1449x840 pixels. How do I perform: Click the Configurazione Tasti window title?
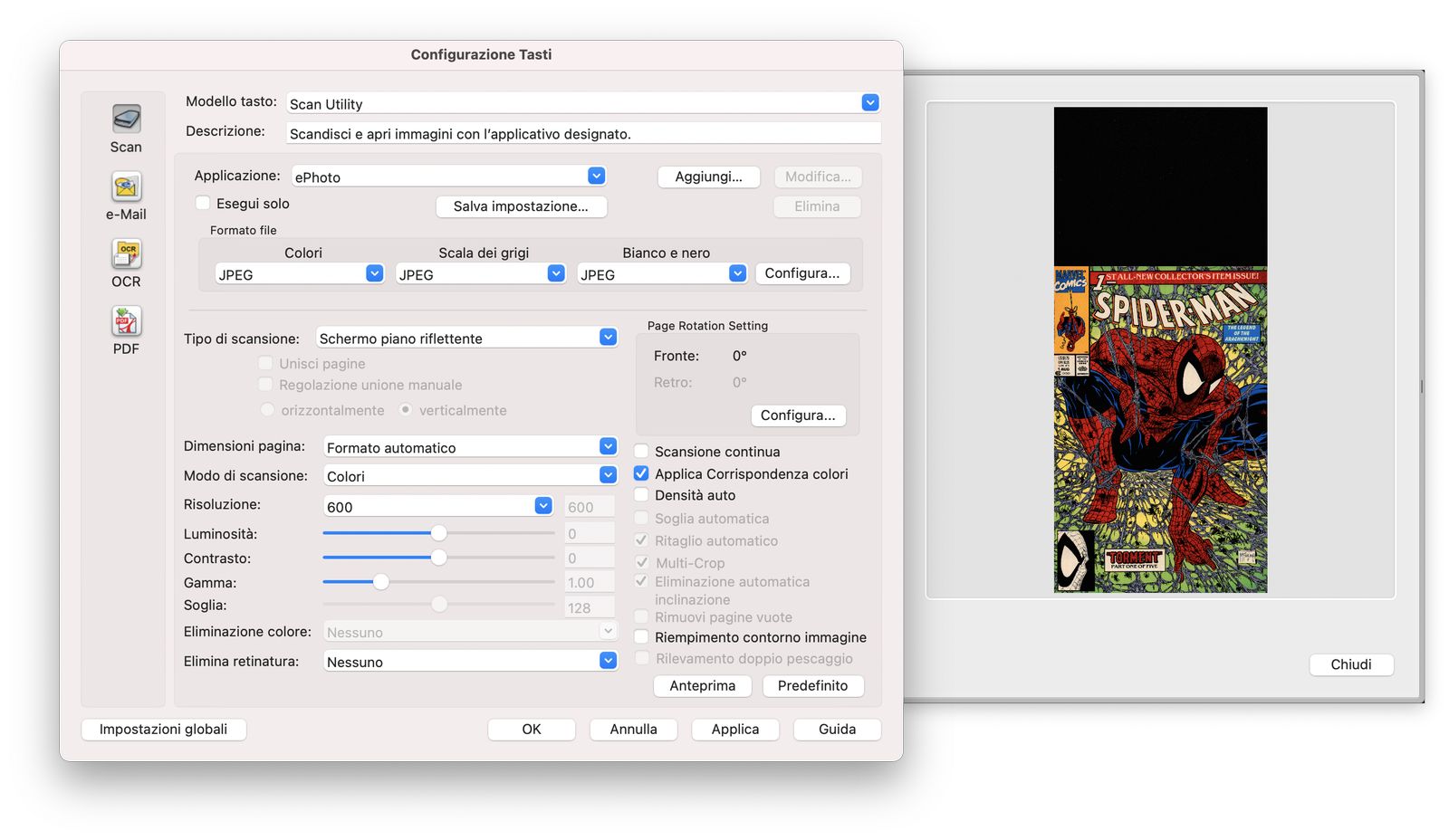coord(481,54)
